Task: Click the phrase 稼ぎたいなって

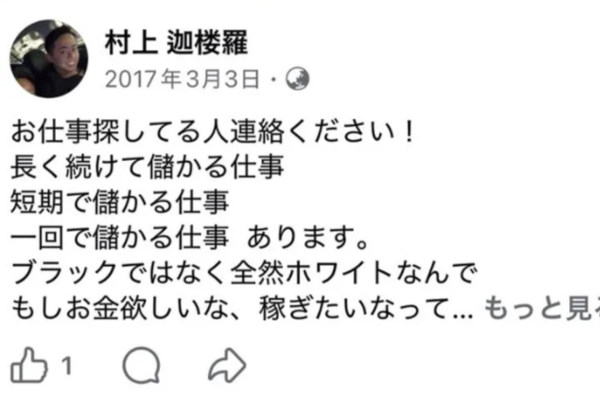Action: click(354, 308)
